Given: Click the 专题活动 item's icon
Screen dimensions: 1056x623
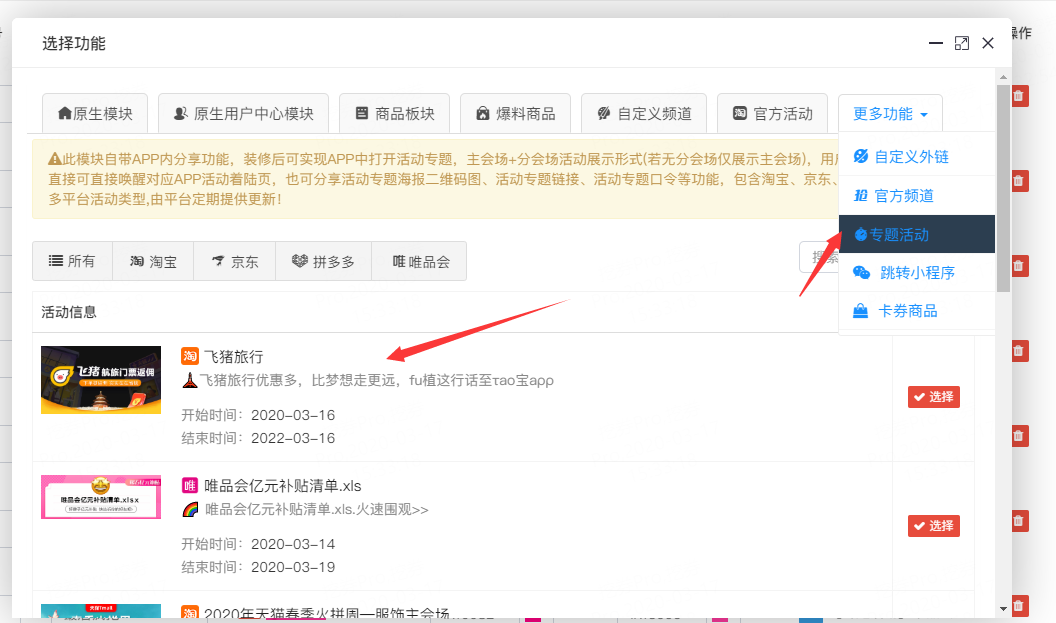Looking at the screenshot, I should pos(860,234).
